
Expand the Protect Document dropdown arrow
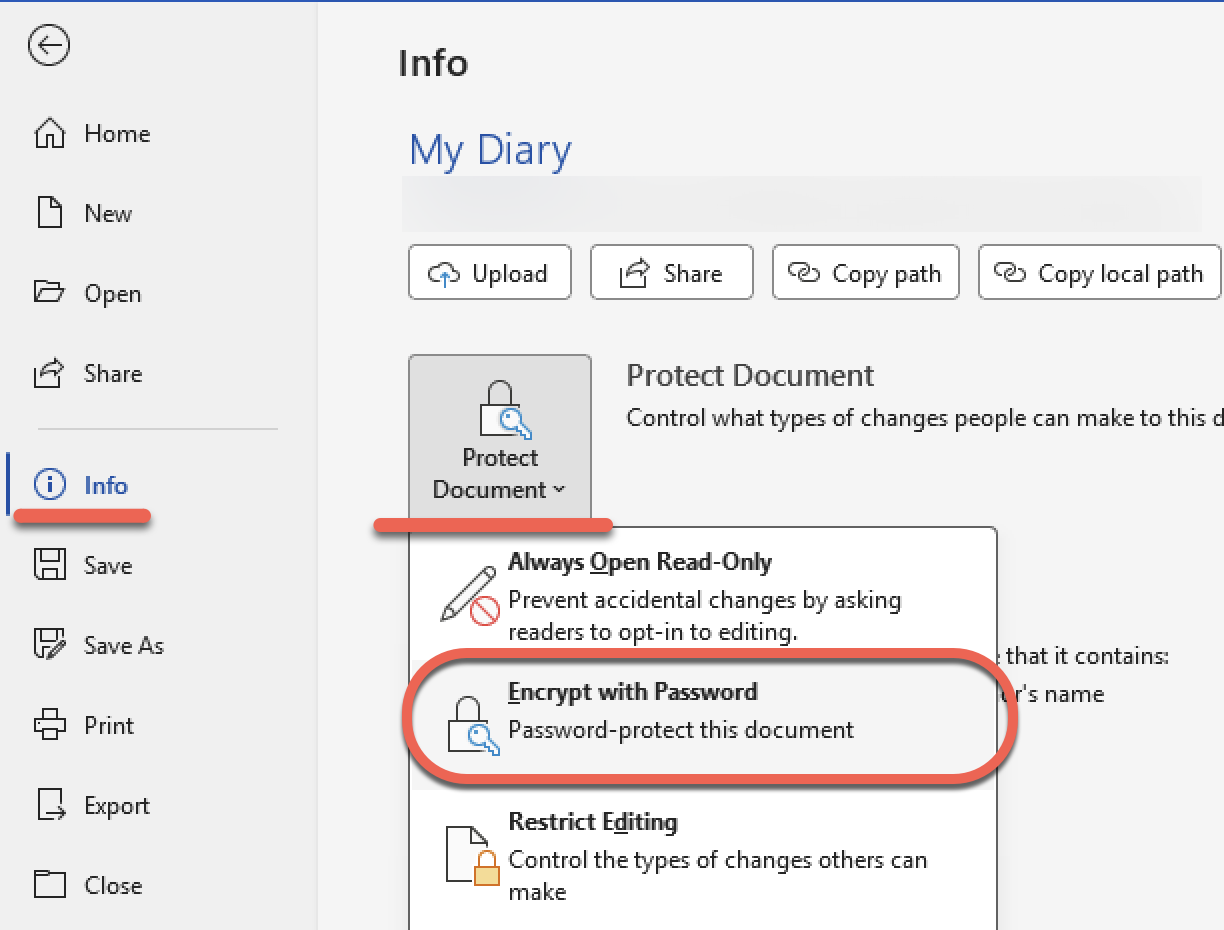[x=558, y=490]
